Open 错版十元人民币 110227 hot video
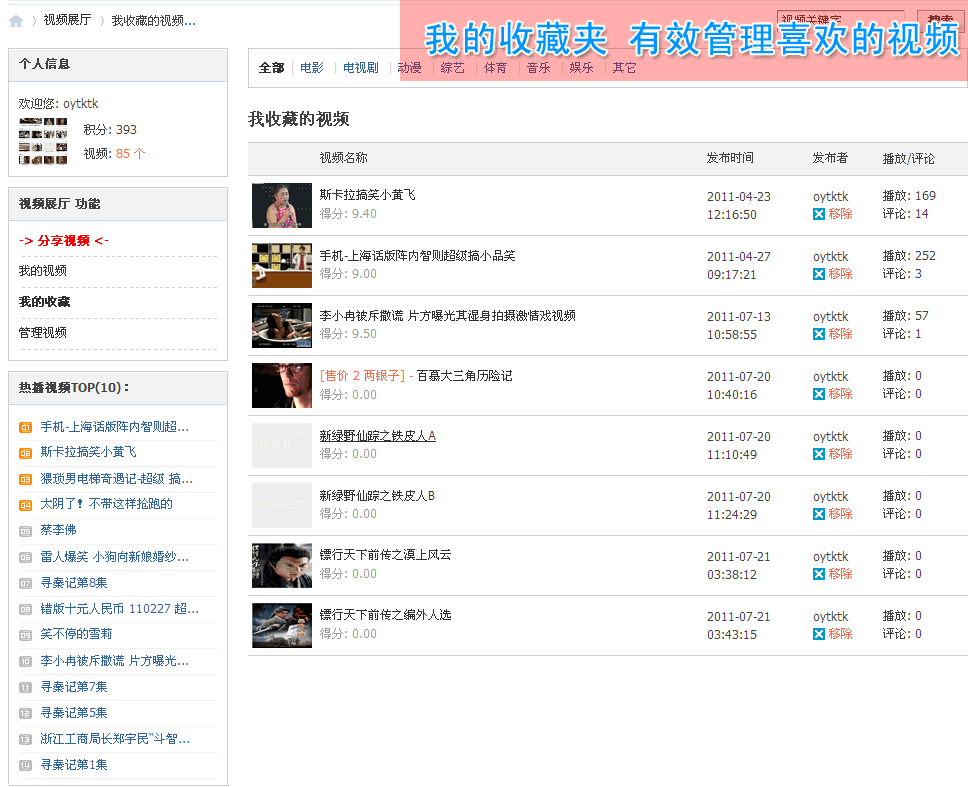The height and width of the screenshot is (787, 968). (x=120, y=609)
